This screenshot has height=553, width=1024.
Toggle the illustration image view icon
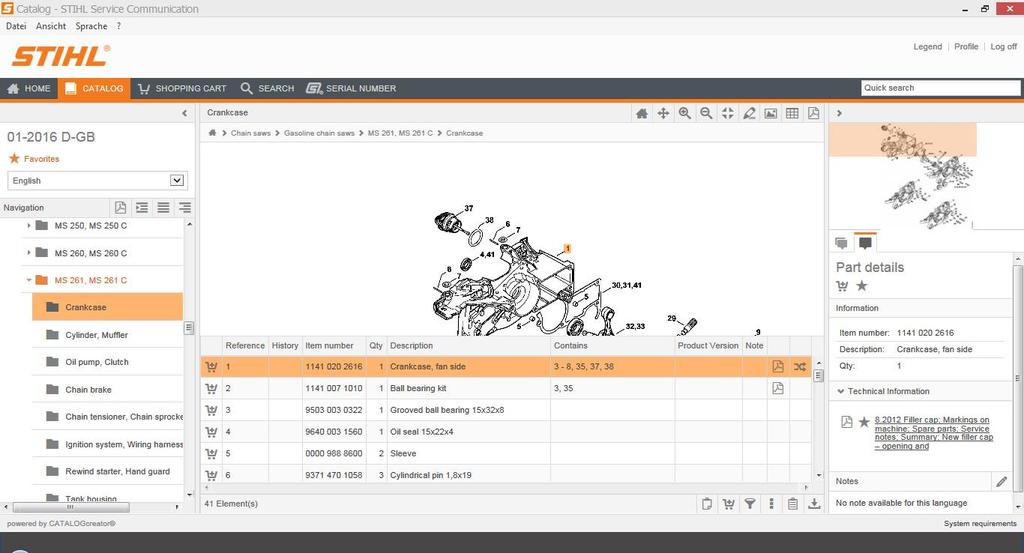pyautogui.click(x=771, y=114)
